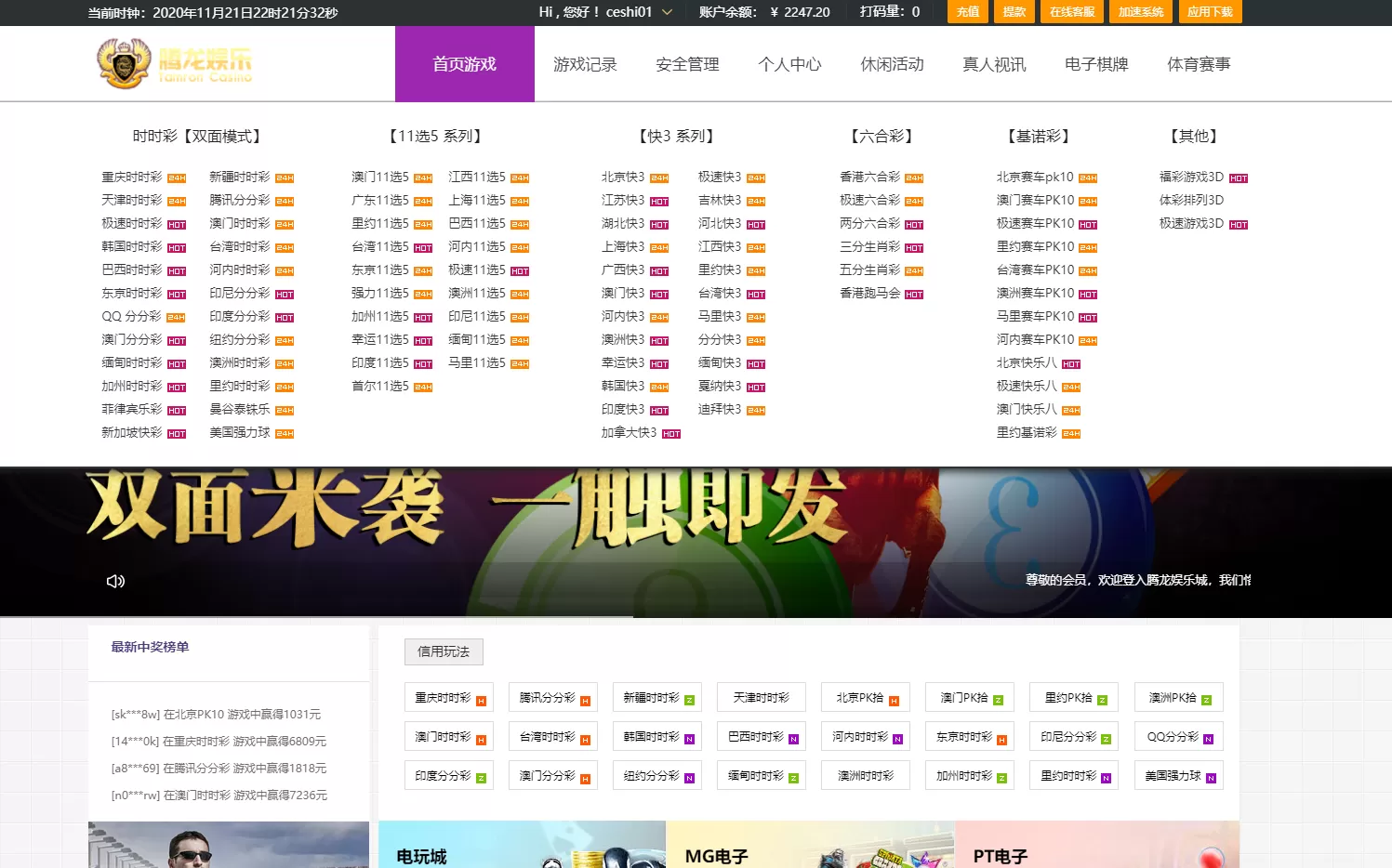Image resolution: width=1392 pixels, height=868 pixels.
Task: Open 应用下载 app download
Action: click(x=1210, y=12)
